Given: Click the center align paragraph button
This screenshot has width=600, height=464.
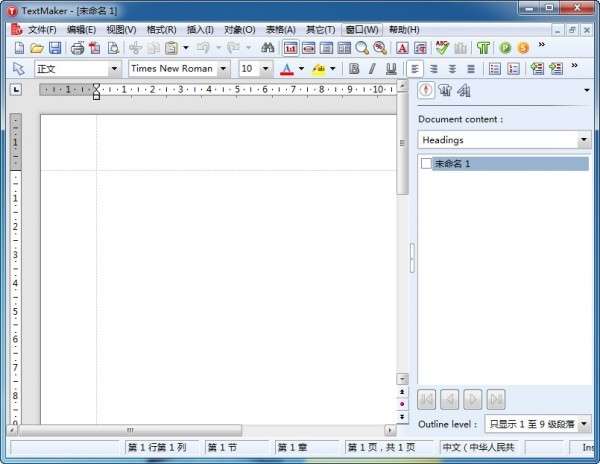Looking at the screenshot, I should point(433,69).
